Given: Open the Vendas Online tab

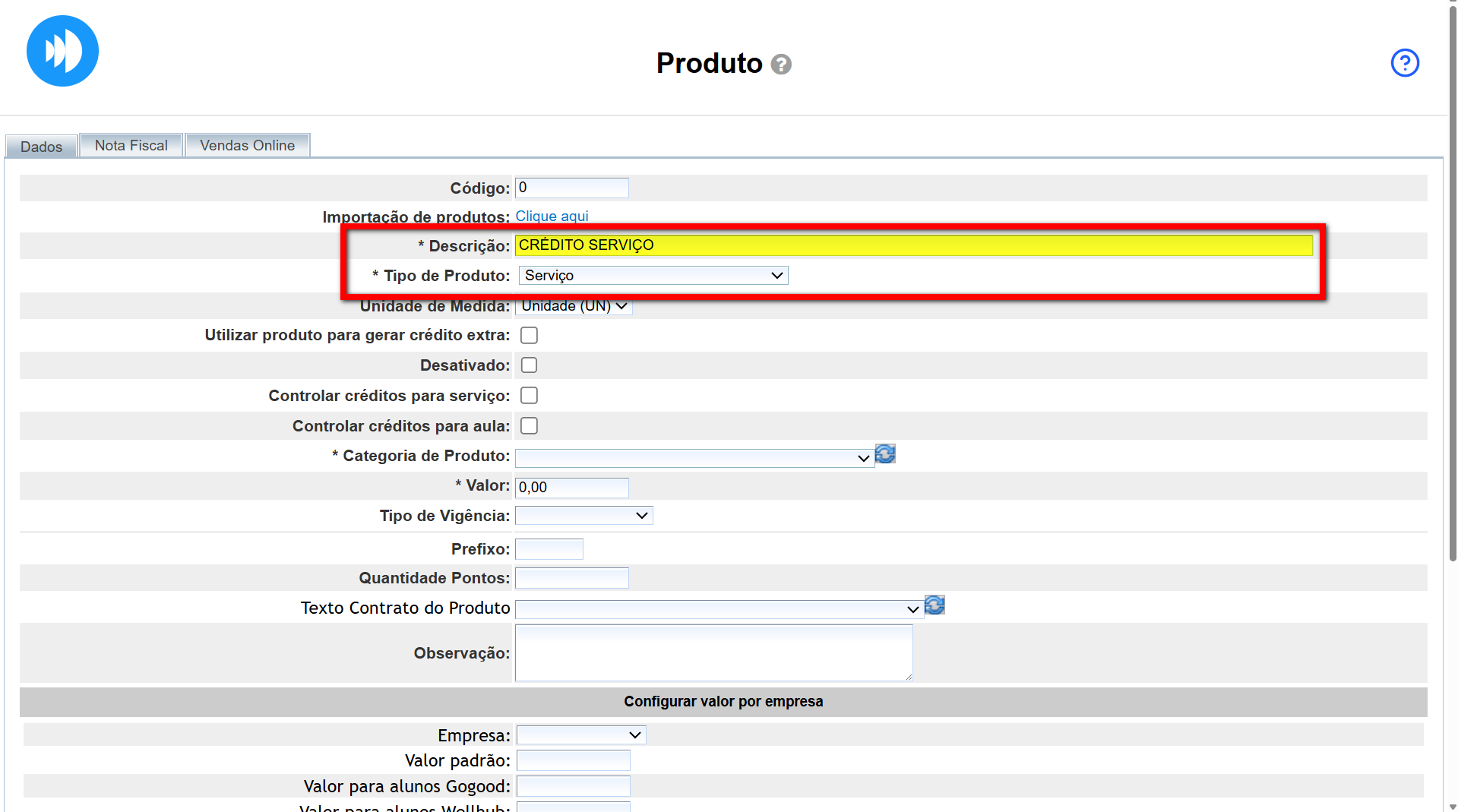Looking at the screenshot, I should coord(247,146).
